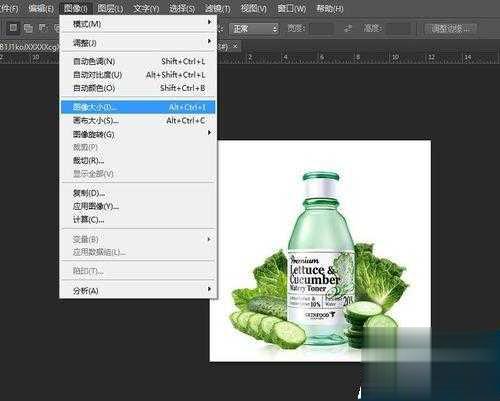This screenshot has height=401, width=500.
Task: Open the 帮助(H) menu
Action: point(329,8)
